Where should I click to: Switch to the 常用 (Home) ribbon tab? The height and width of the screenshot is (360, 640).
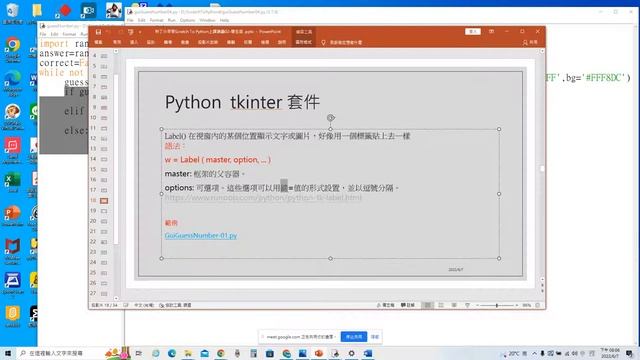click(x=117, y=42)
